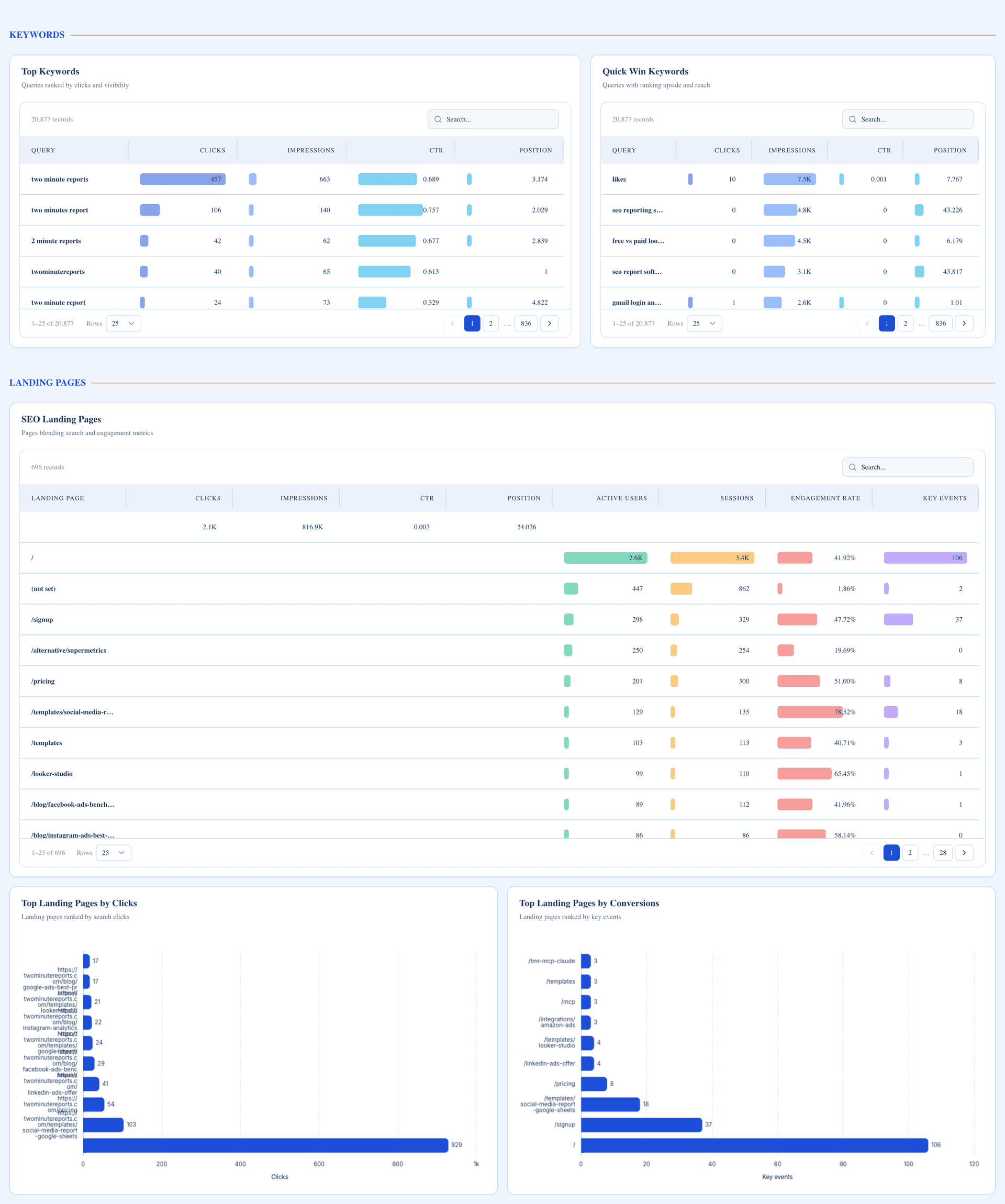Click the '/blog/facebook-ads-bench…' landing page row

point(499,805)
